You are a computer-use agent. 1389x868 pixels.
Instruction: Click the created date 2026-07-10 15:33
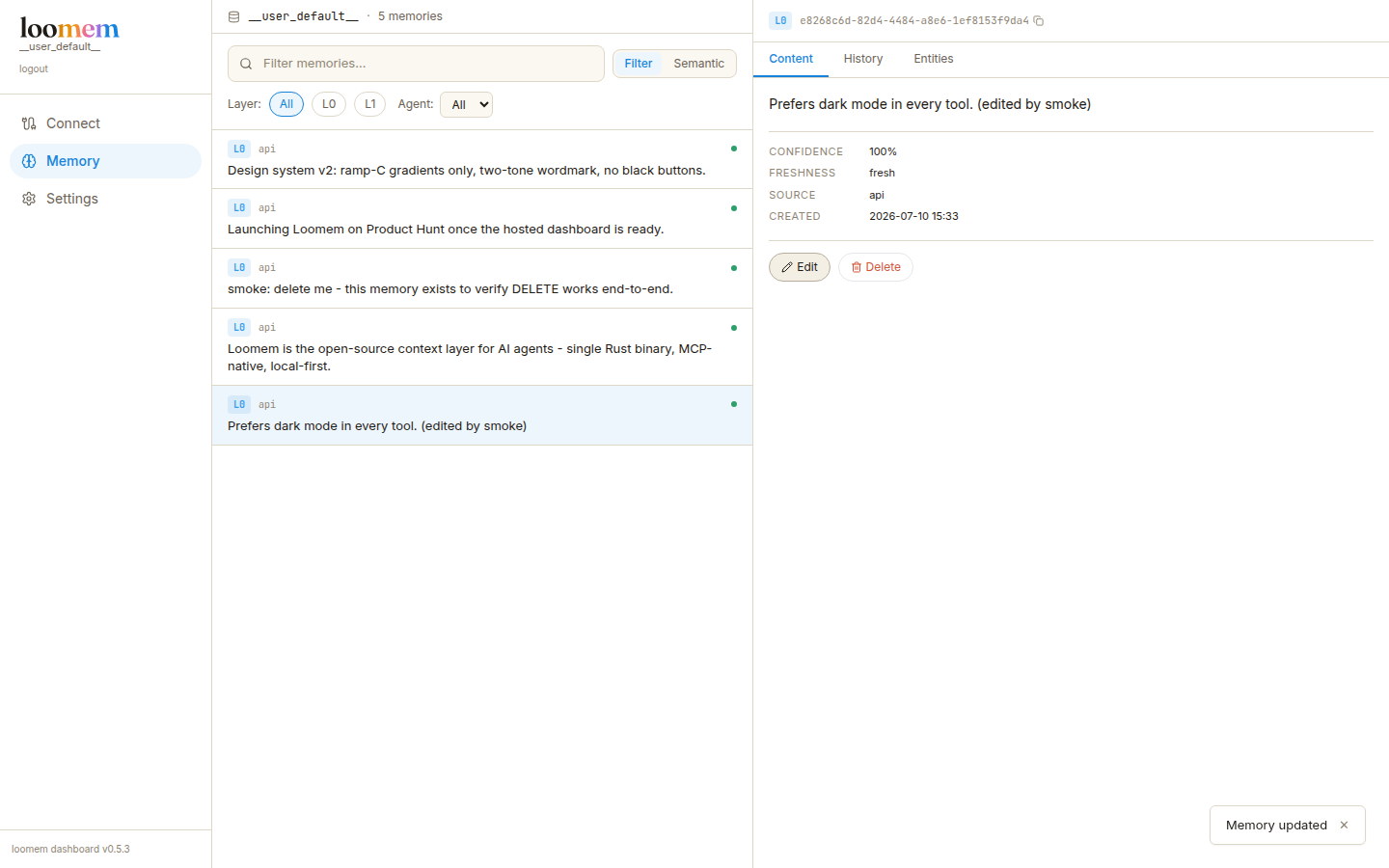pos(913,216)
